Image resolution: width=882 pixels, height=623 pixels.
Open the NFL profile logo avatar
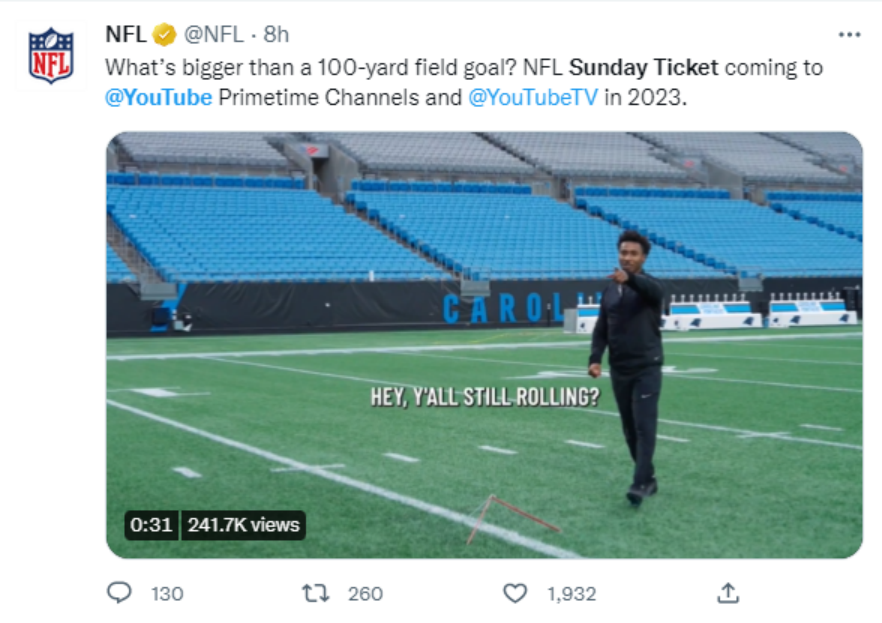51,55
